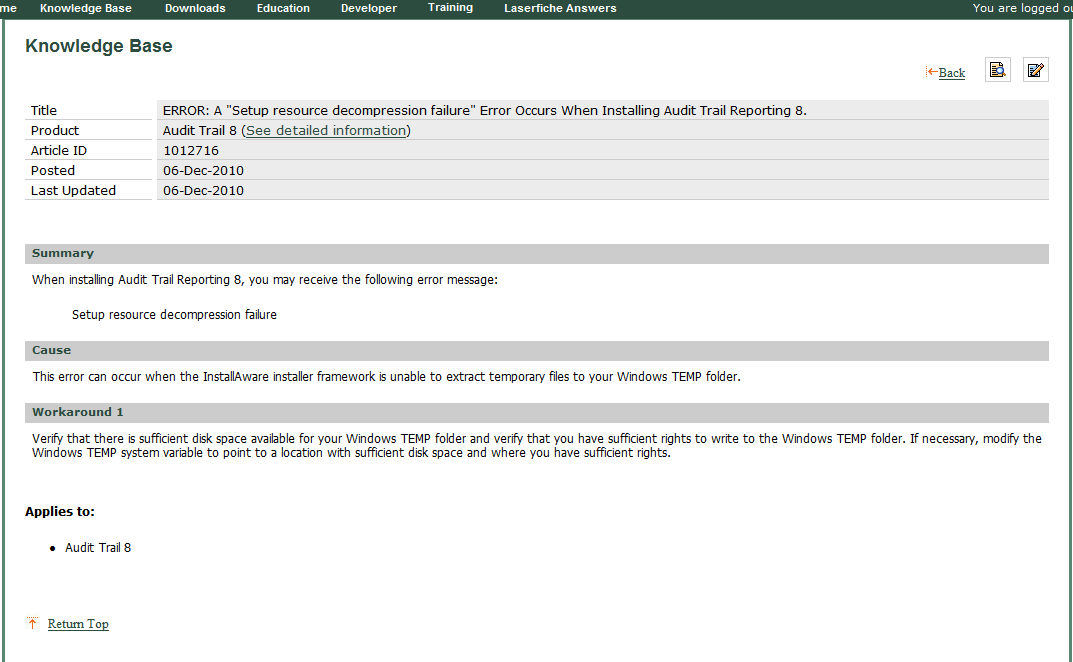
Task: Click the Workaround 1 section header
Action: point(536,412)
